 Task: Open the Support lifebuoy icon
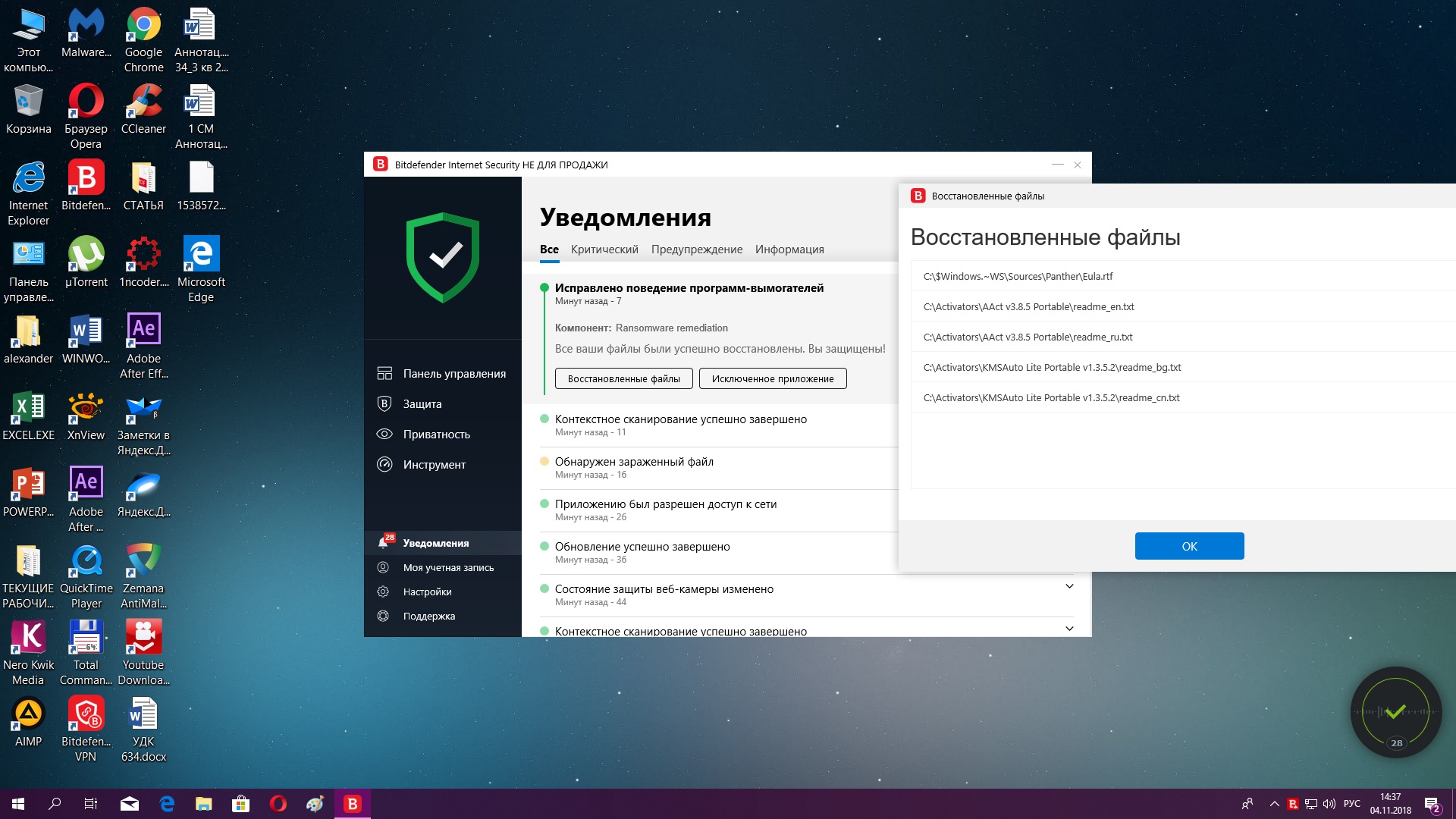point(384,616)
